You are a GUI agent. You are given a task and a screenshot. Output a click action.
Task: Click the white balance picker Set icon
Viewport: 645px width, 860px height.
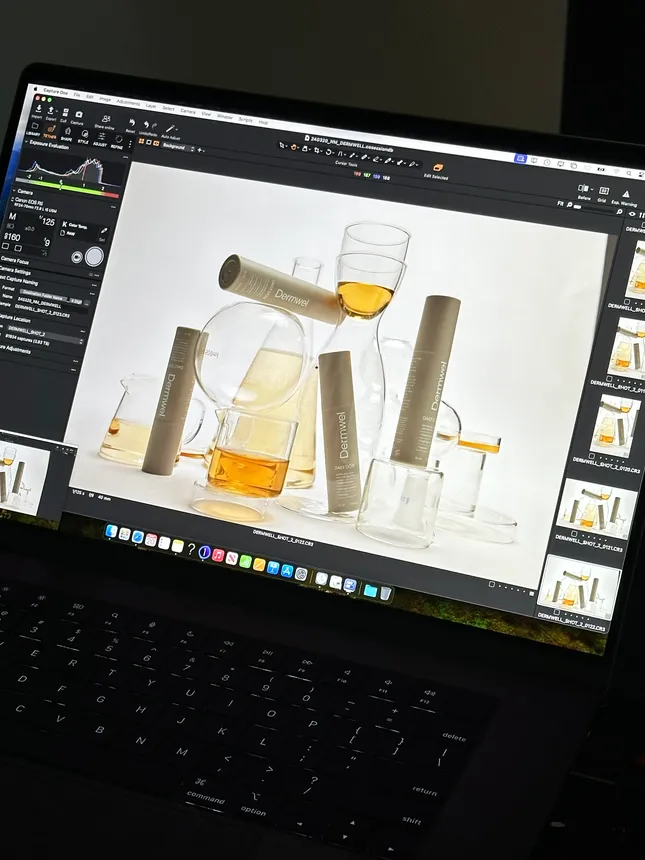pos(103,231)
